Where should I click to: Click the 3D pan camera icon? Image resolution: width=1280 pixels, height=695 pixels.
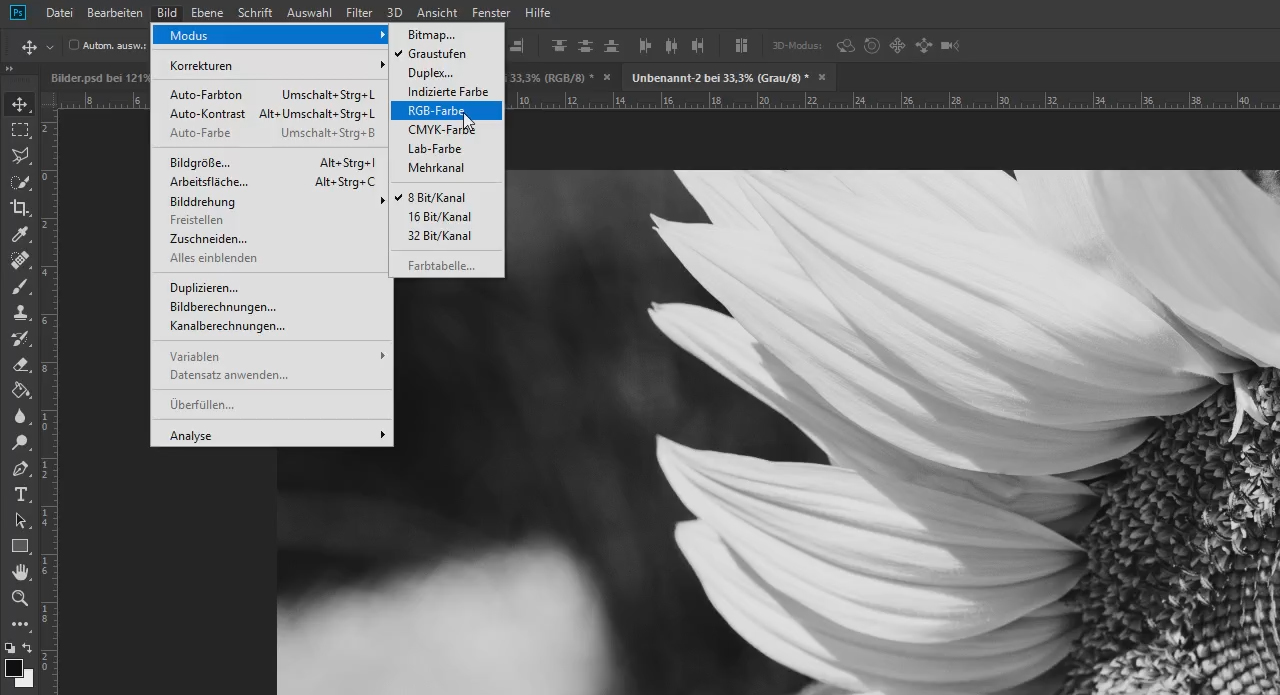click(897, 46)
